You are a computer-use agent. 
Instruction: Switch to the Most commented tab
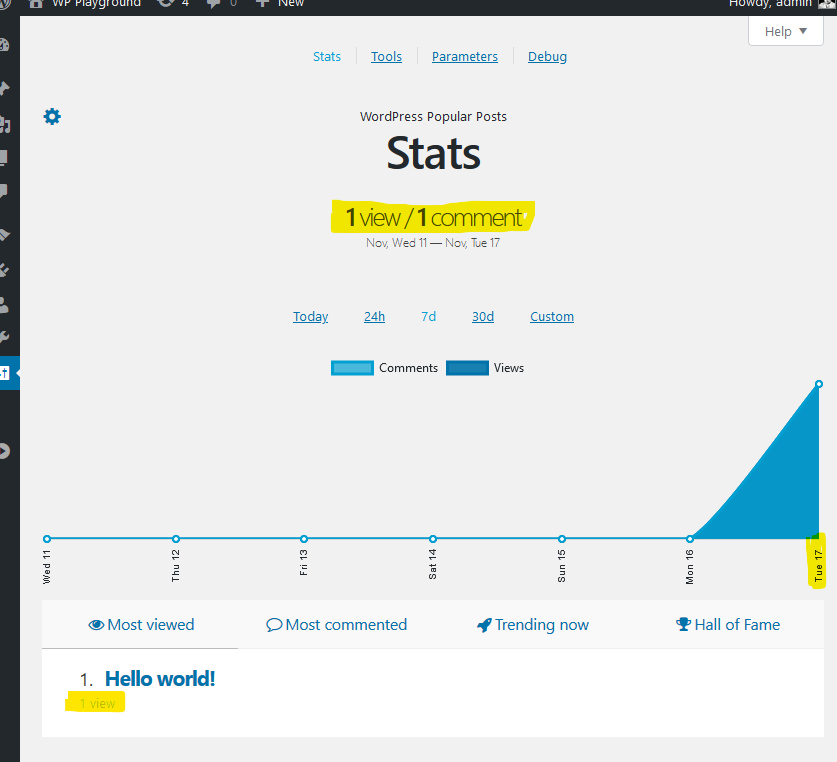click(336, 624)
